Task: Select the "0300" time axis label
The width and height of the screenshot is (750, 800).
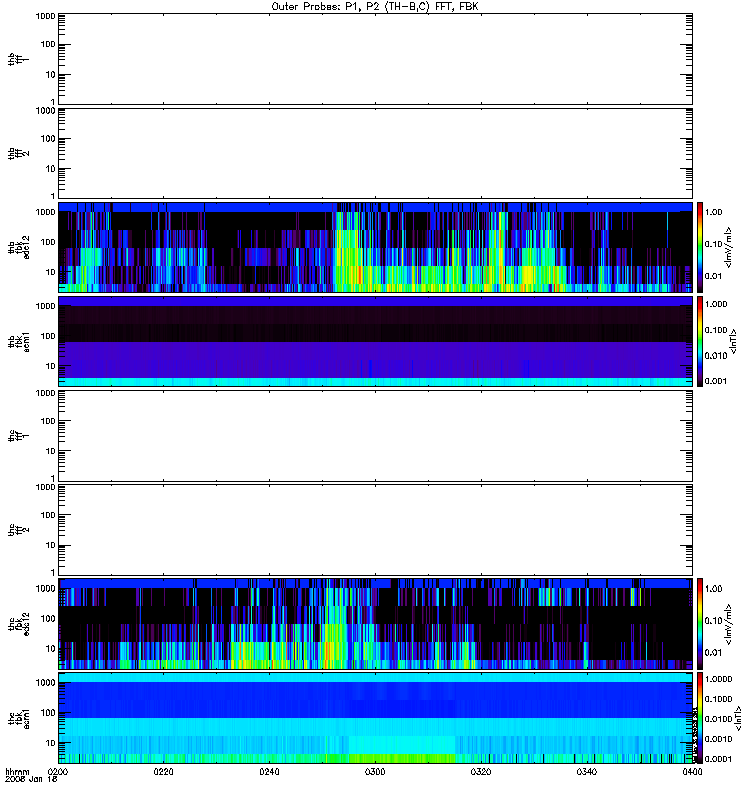Action: (375, 771)
